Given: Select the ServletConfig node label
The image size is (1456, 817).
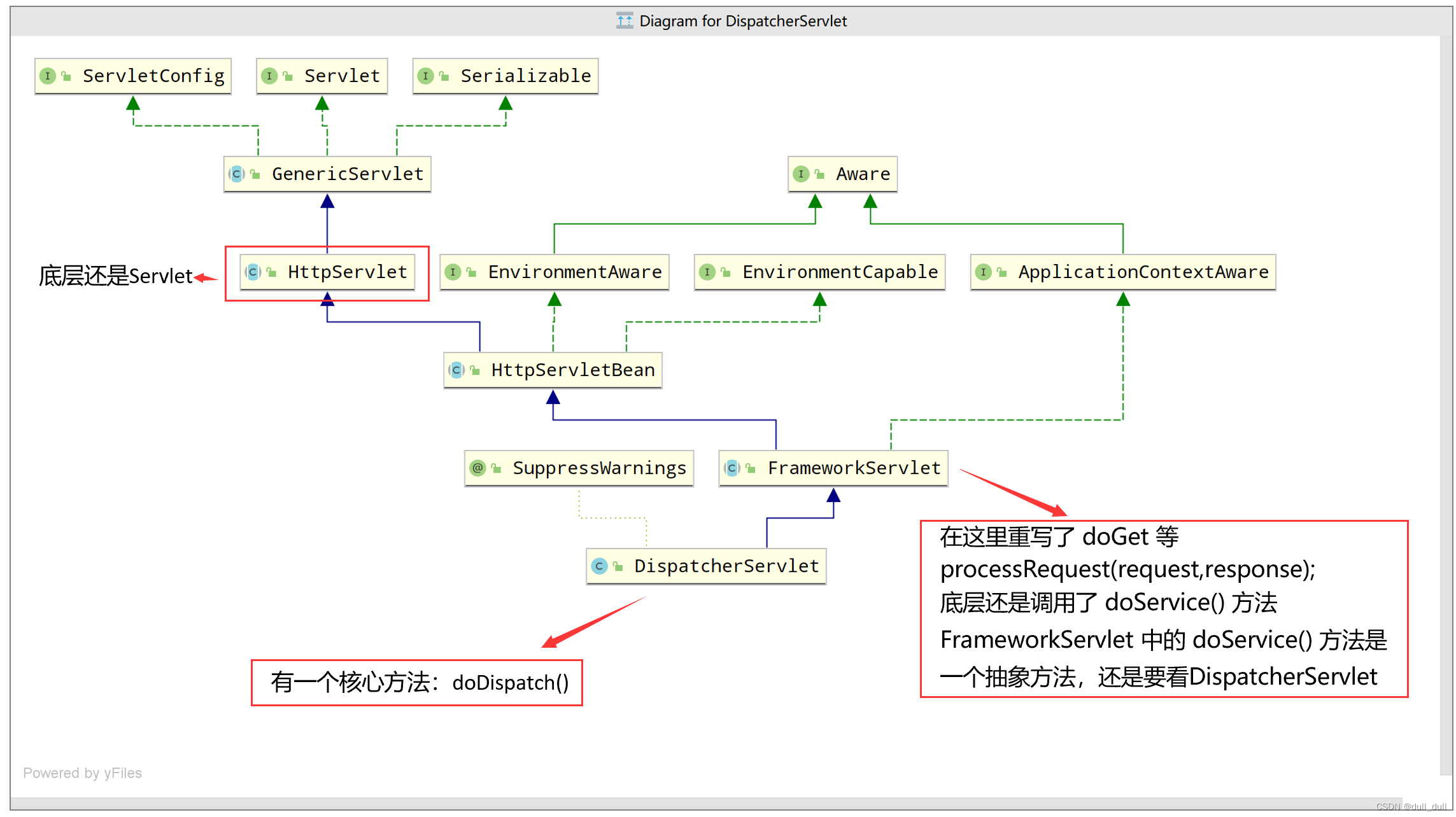Looking at the screenshot, I should coord(153,76).
